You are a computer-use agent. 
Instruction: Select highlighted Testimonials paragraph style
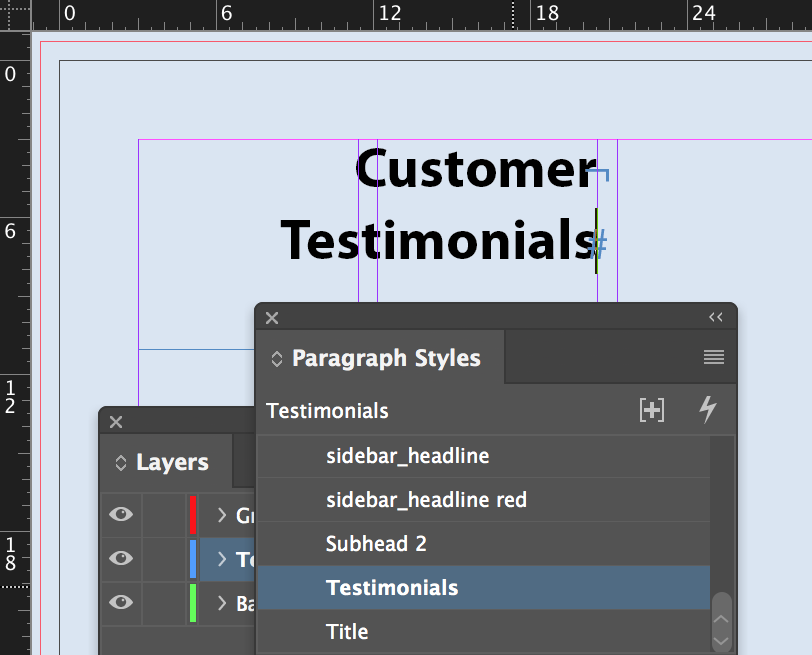pyautogui.click(x=484, y=588)
